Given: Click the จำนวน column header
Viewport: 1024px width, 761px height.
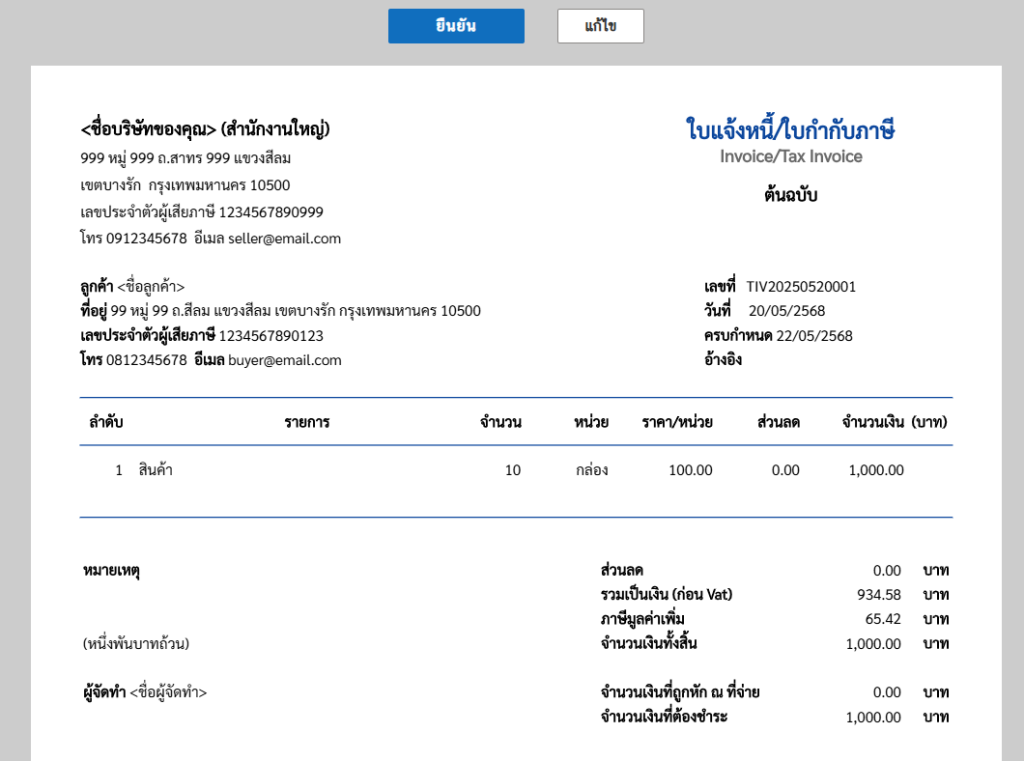Looking at the screenshot, I should pyautogui.click(x=501, y=422).
